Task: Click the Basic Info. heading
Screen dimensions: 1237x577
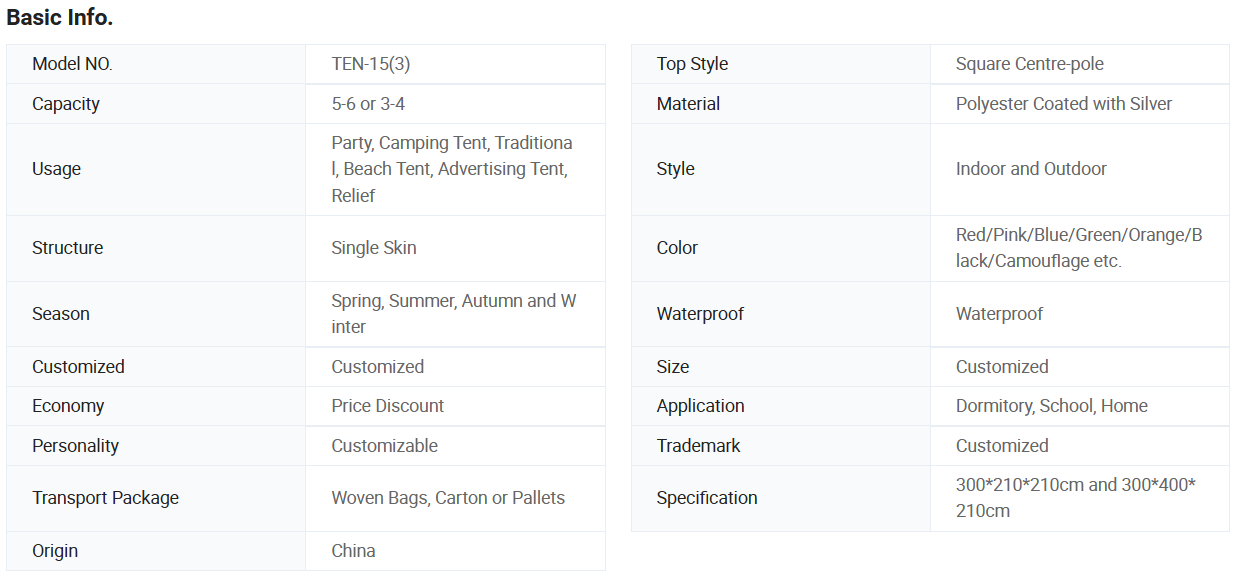Action: point(60,18)
